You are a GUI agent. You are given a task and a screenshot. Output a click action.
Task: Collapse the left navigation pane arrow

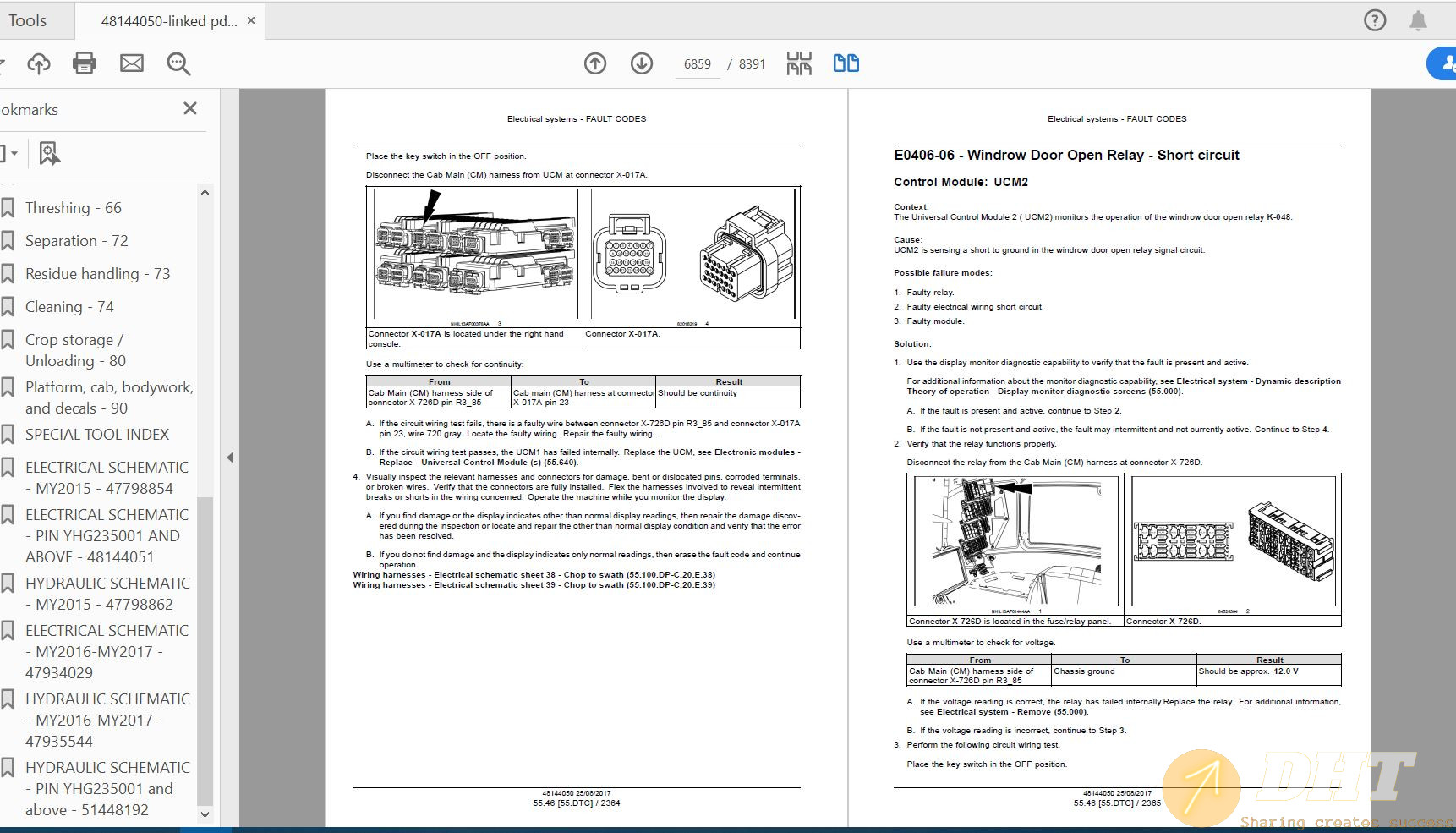[230, 458]
